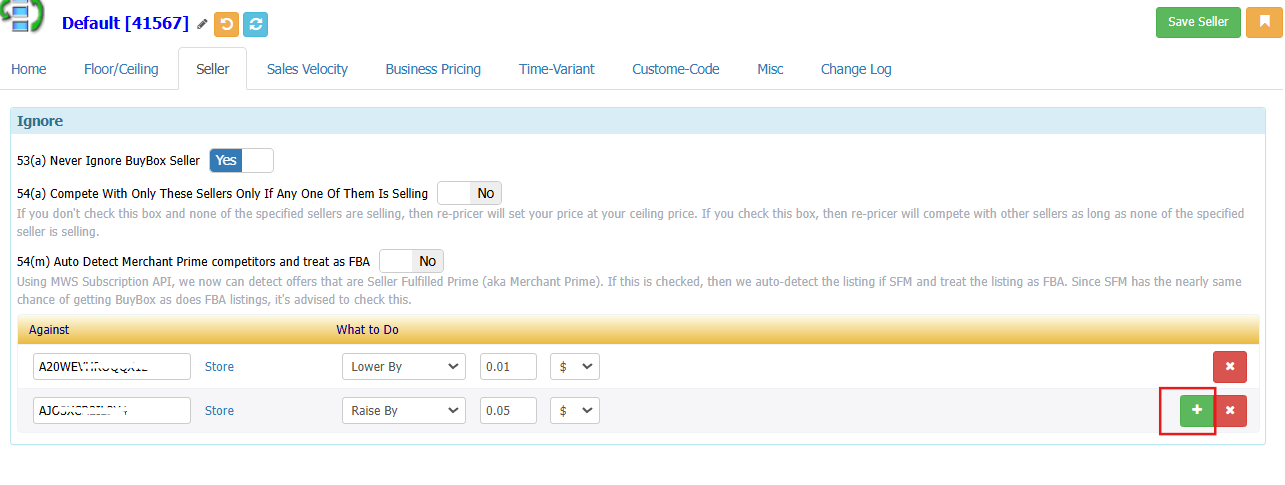Click the re-pricer logo icon

22,17
